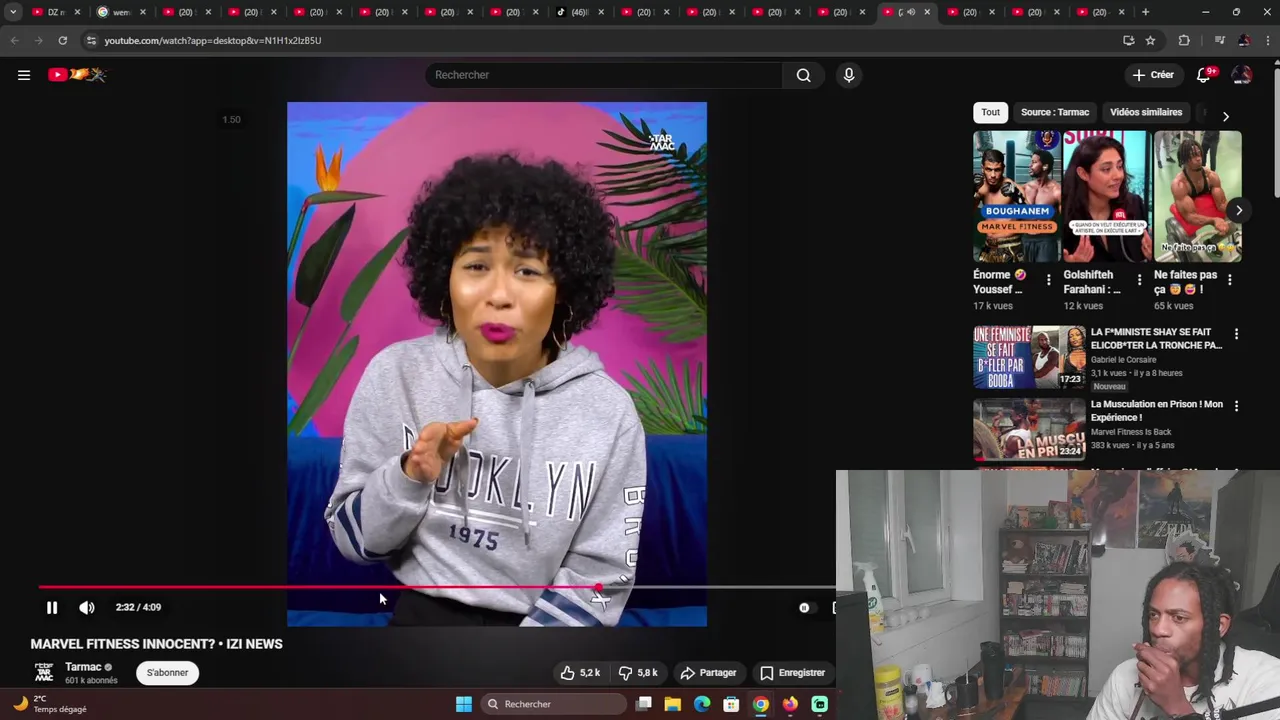View site information icon beside URL
1280x720 pixels.
pos(91,41)
